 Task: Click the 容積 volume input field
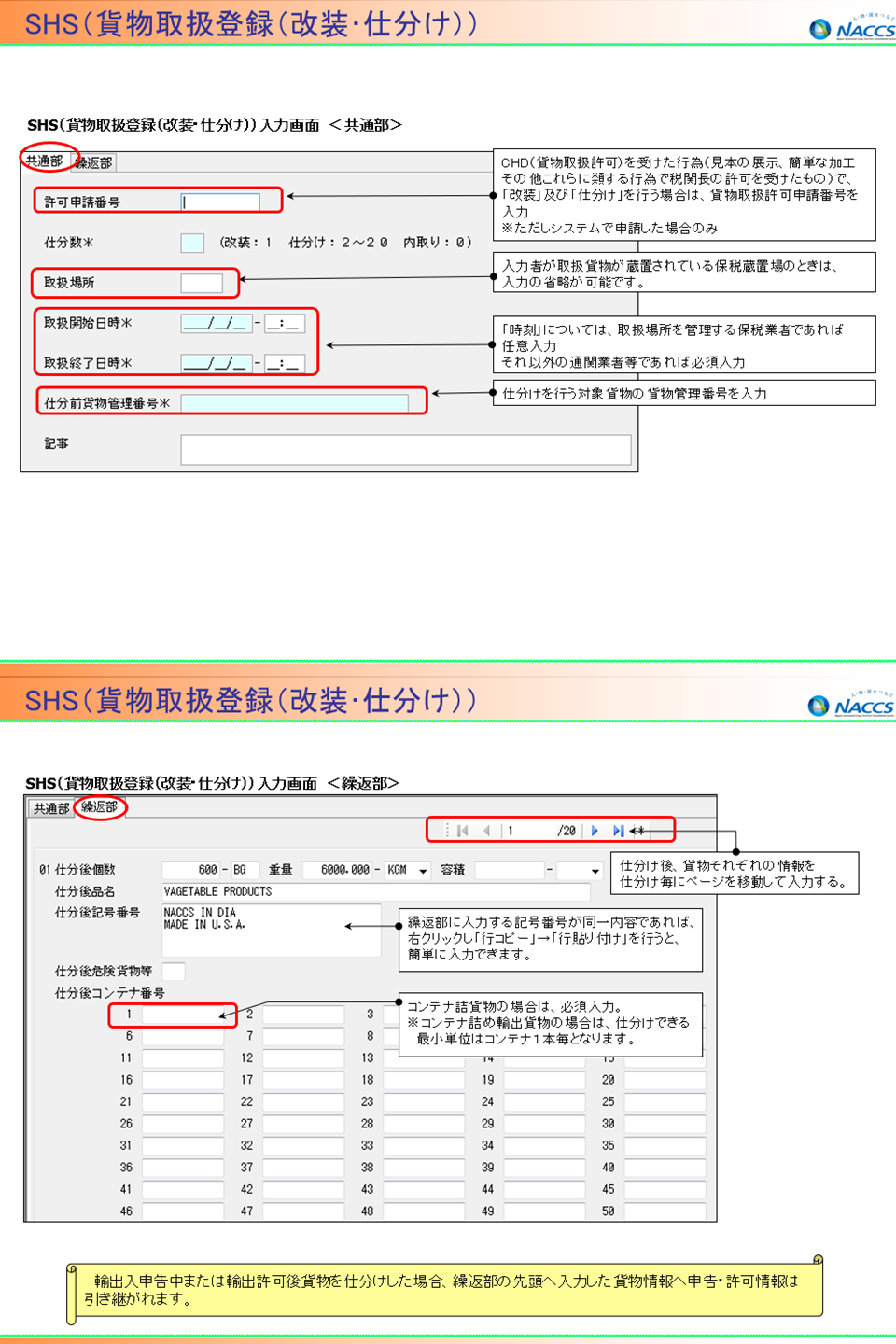coord(510,870)
